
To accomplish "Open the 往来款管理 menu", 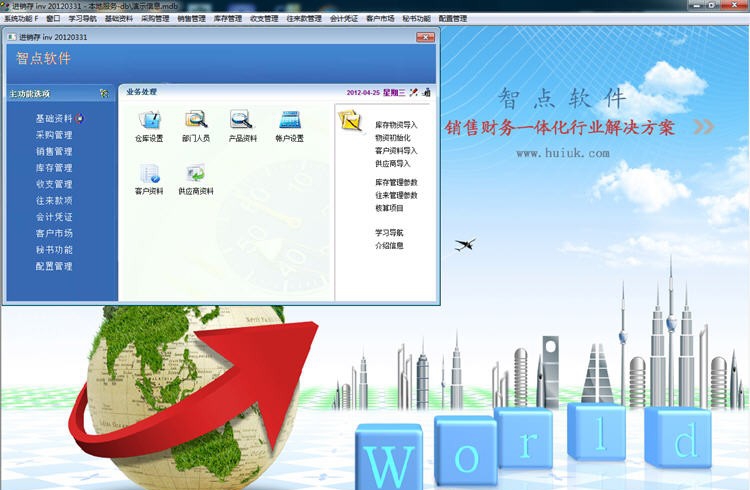I will click(304, 19).
